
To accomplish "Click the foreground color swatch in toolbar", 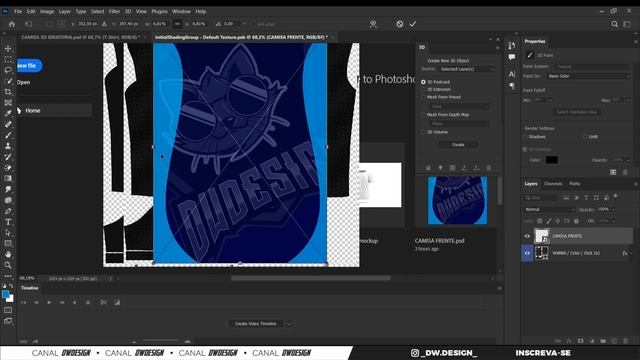I will [6, 295].
